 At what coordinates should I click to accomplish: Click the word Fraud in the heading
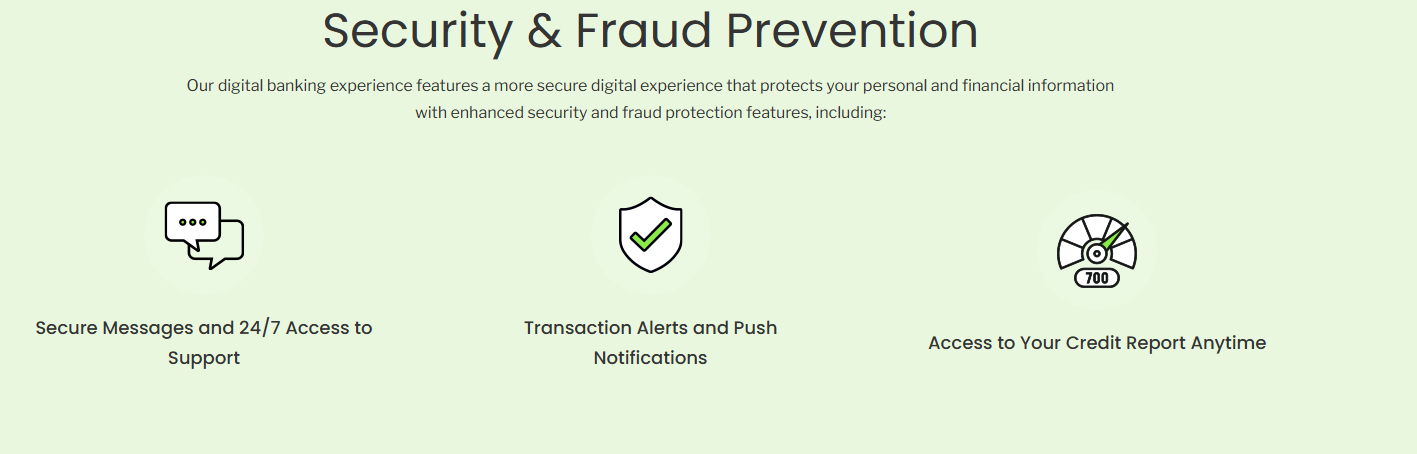[x=642, y=30]
